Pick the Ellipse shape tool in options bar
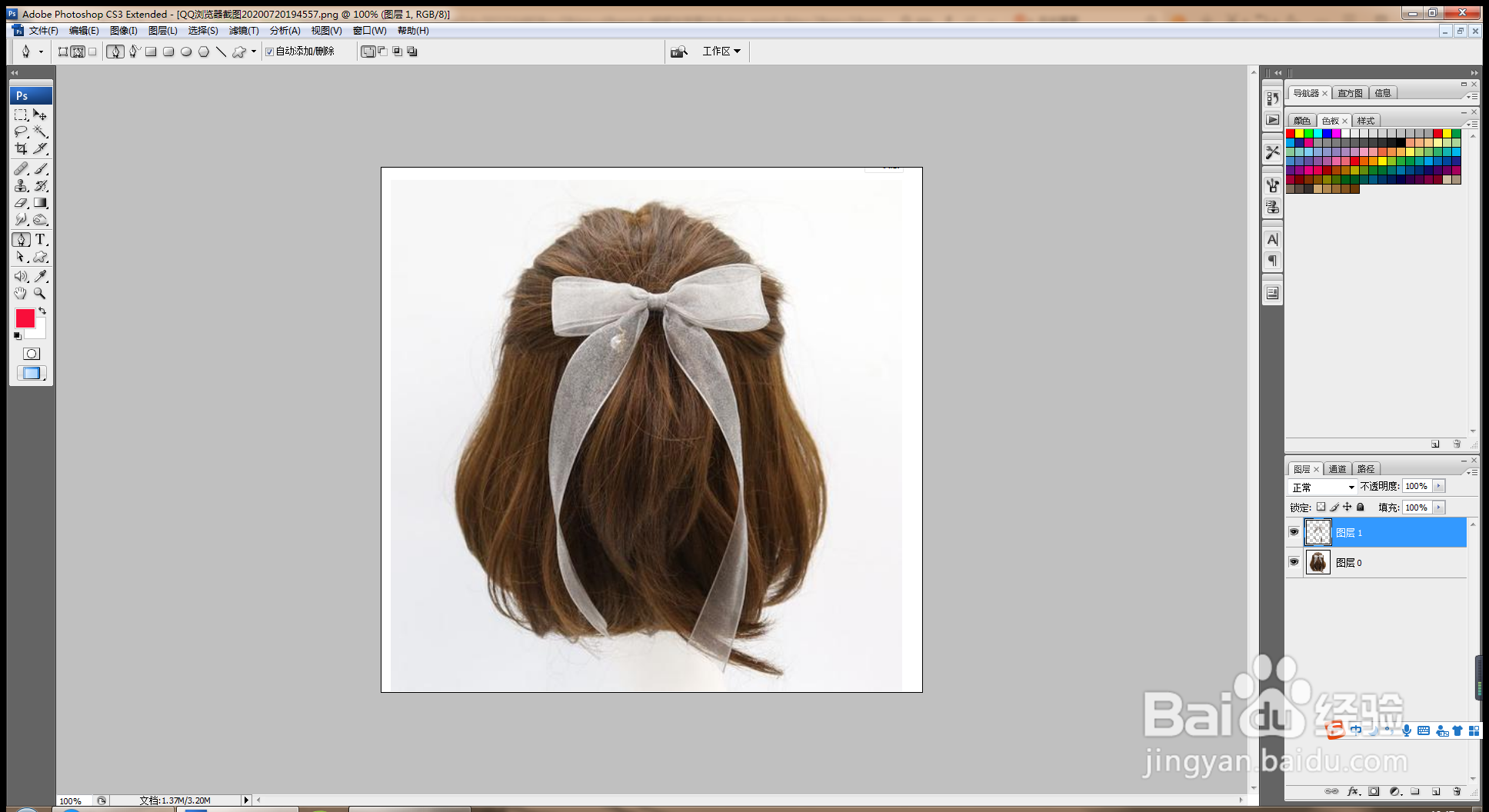Viewport: 1489px width, 812px height. (x=186, y=52)
